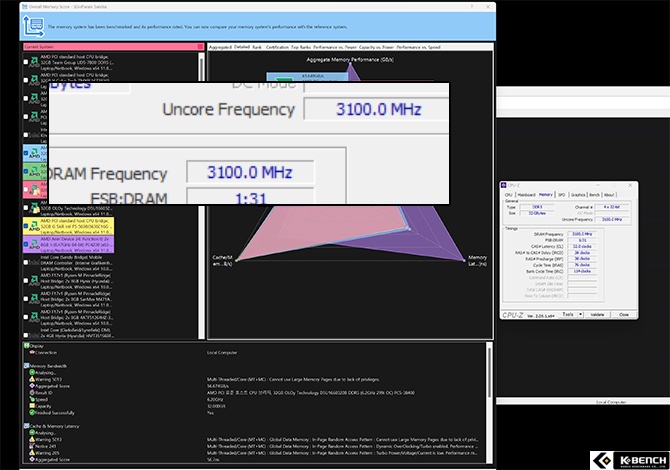Switch to CPU-Z Bench tab
Image resolution: width=670 pixels, height=470 pixels.
pyautogui.click(x=594, y=195)
